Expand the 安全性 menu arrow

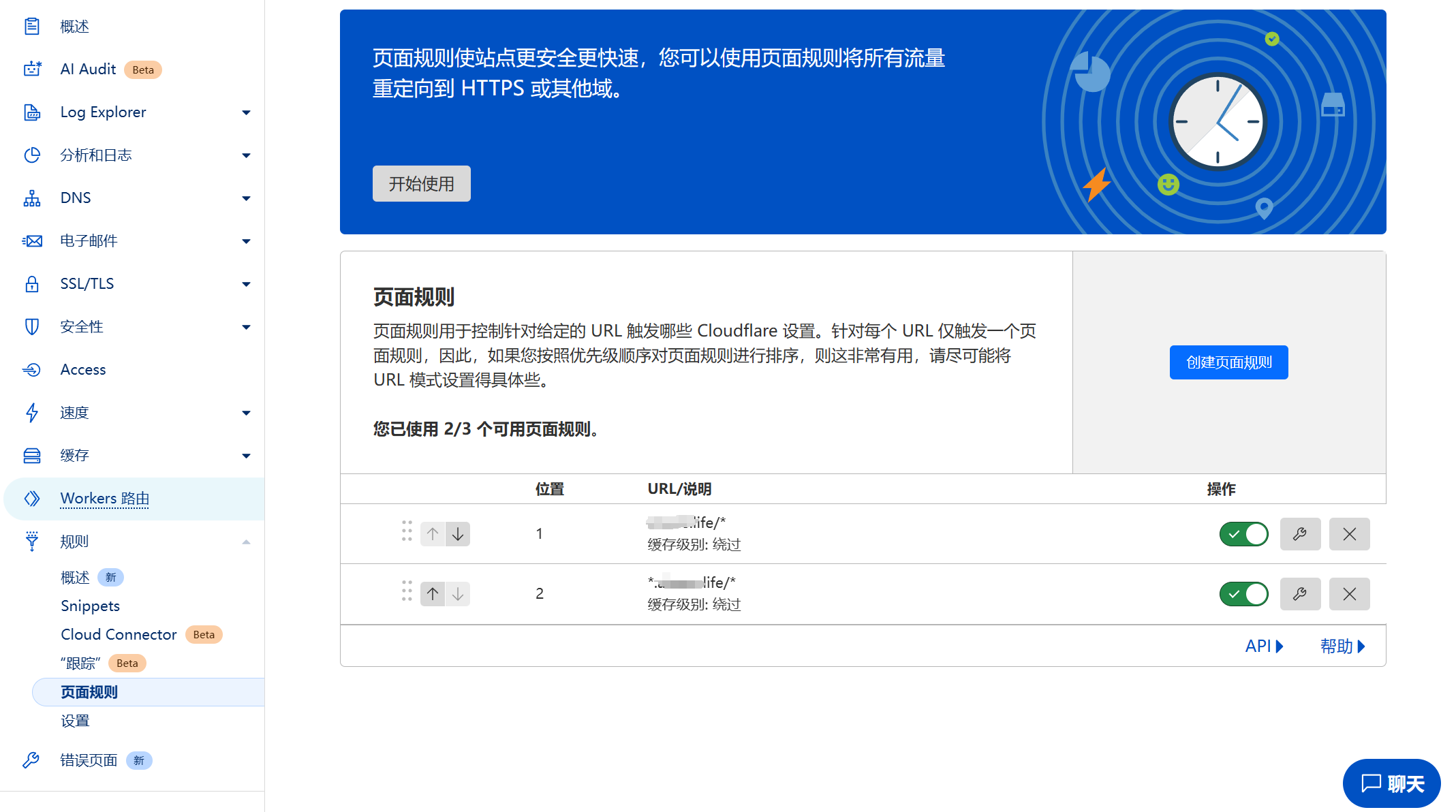[x=246, y=327]
